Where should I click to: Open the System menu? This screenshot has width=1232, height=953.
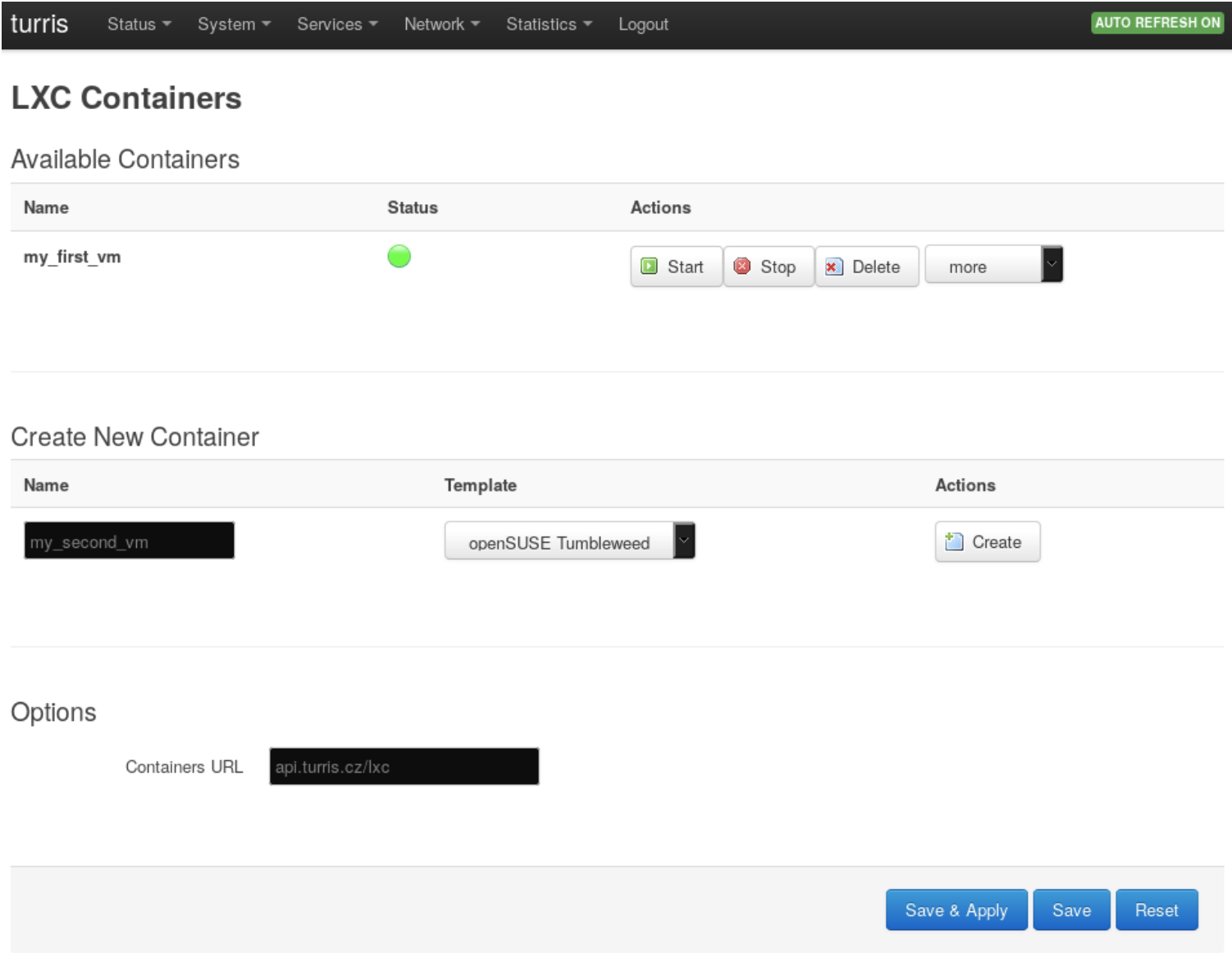(233, 25)
